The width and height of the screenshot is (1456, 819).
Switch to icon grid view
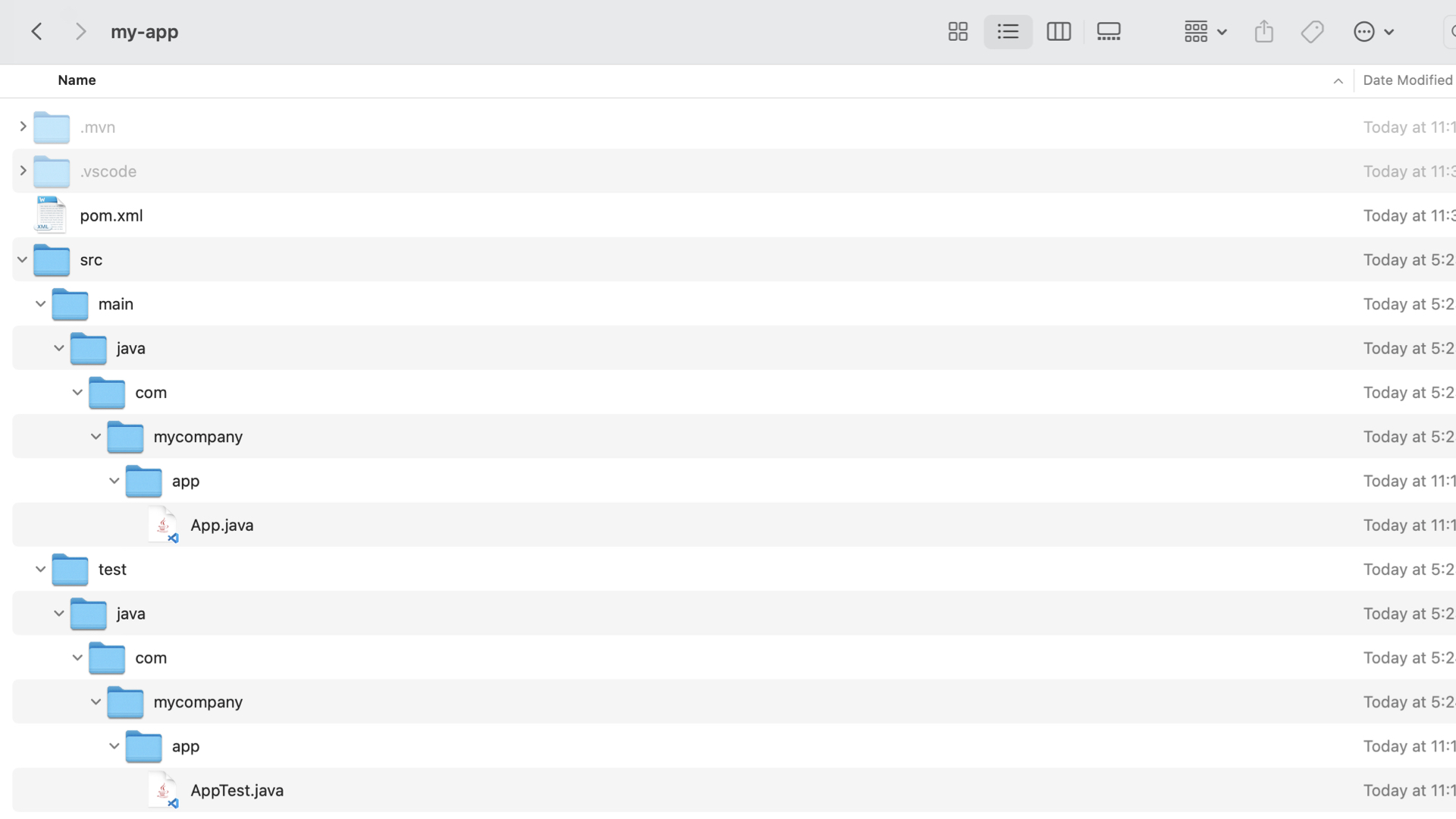[x=958, y=32]
